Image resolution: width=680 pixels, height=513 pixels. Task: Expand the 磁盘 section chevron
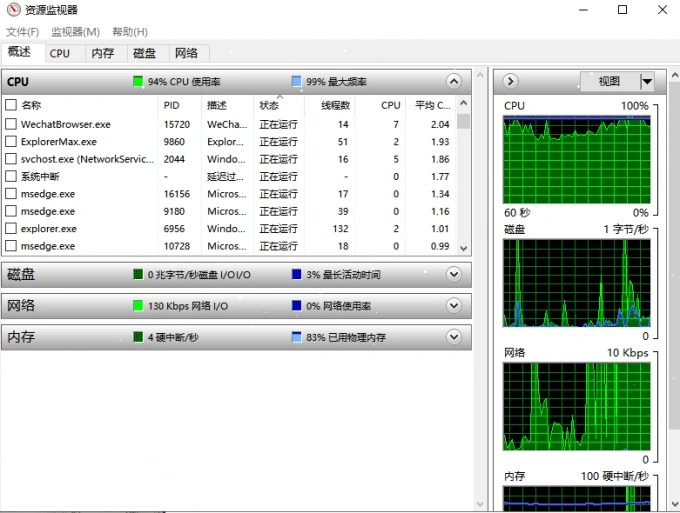454,274
